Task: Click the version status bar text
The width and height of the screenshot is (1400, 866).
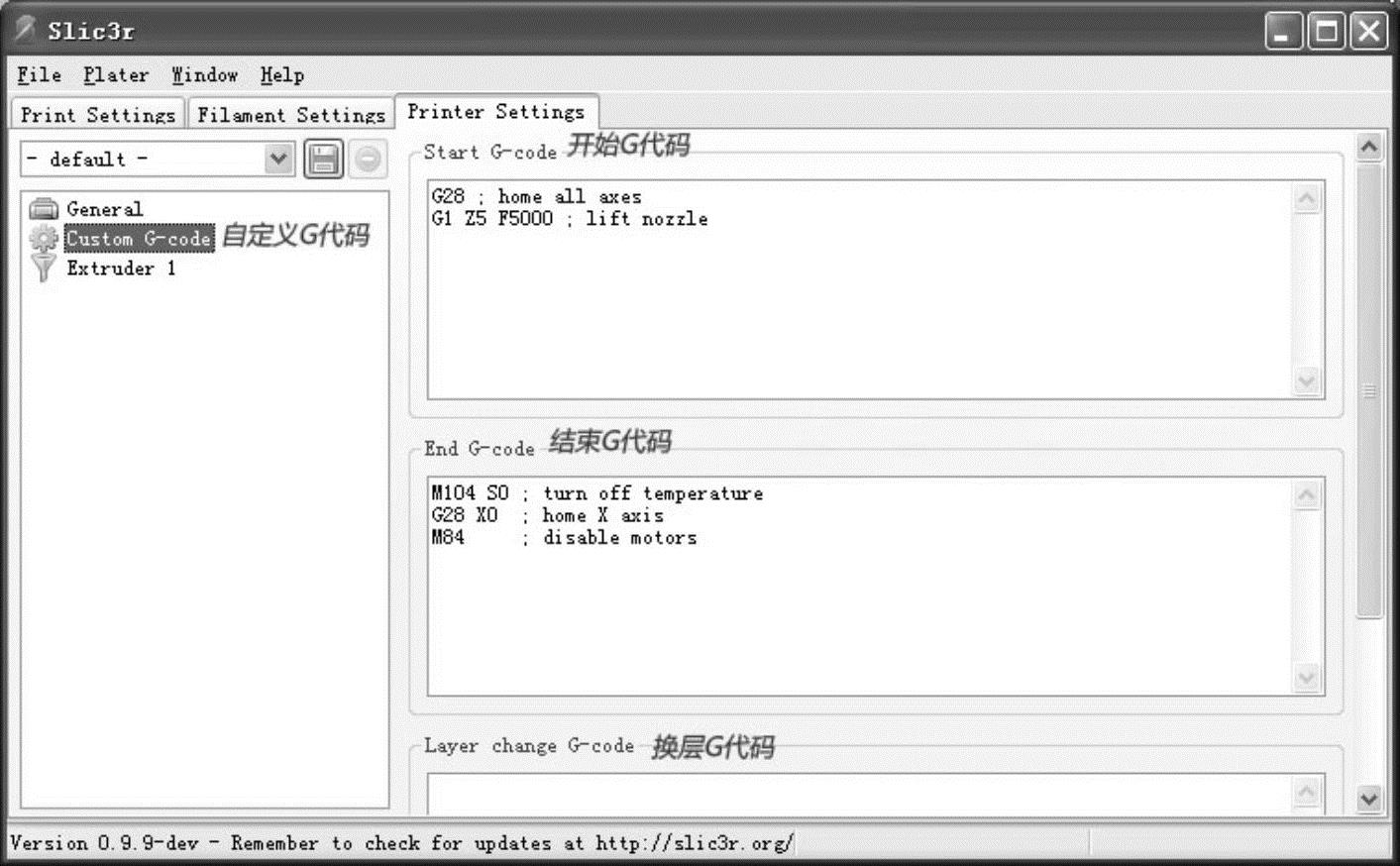Action: click(x=401, y=843)
